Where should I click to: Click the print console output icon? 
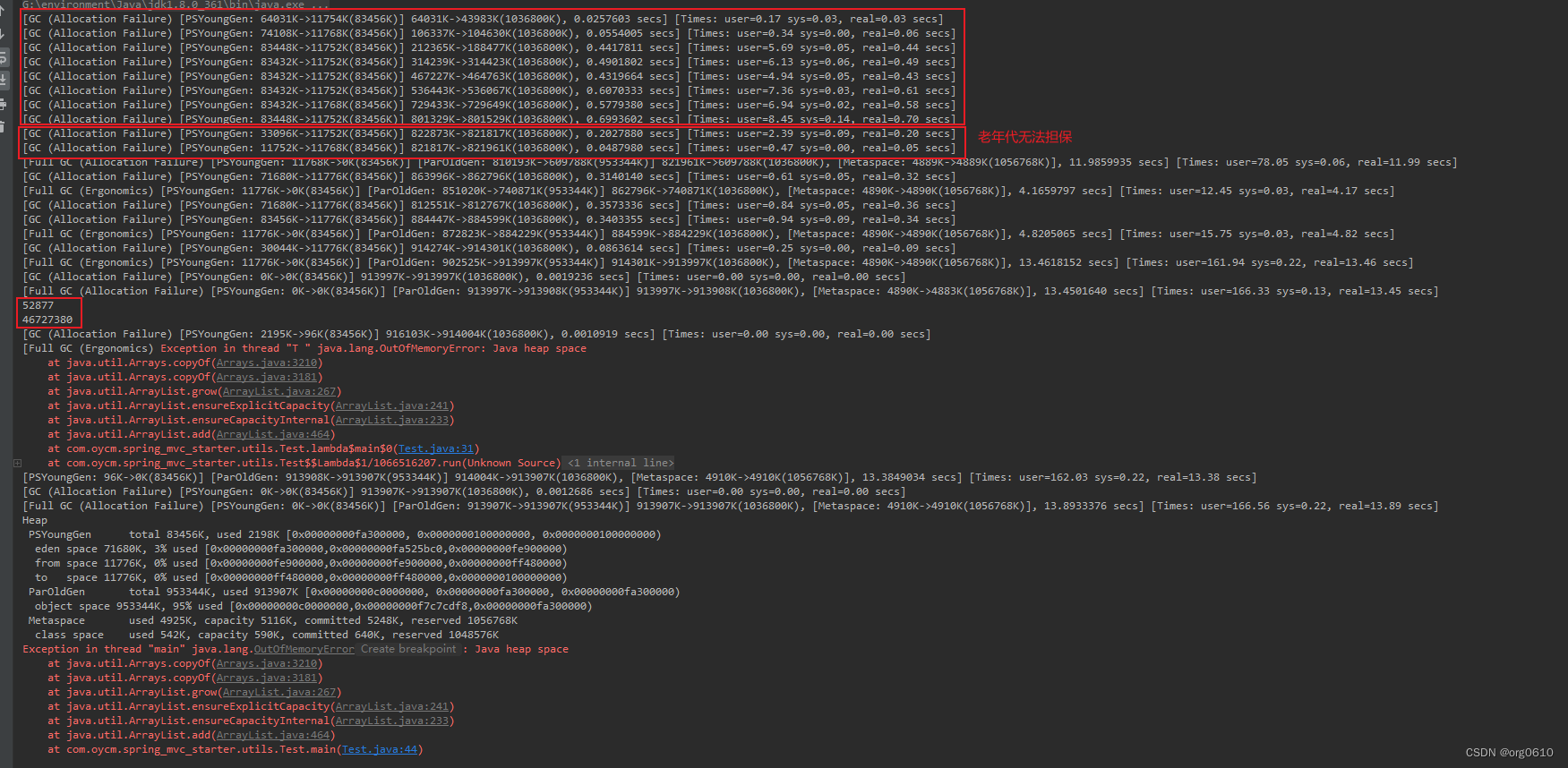4,105
